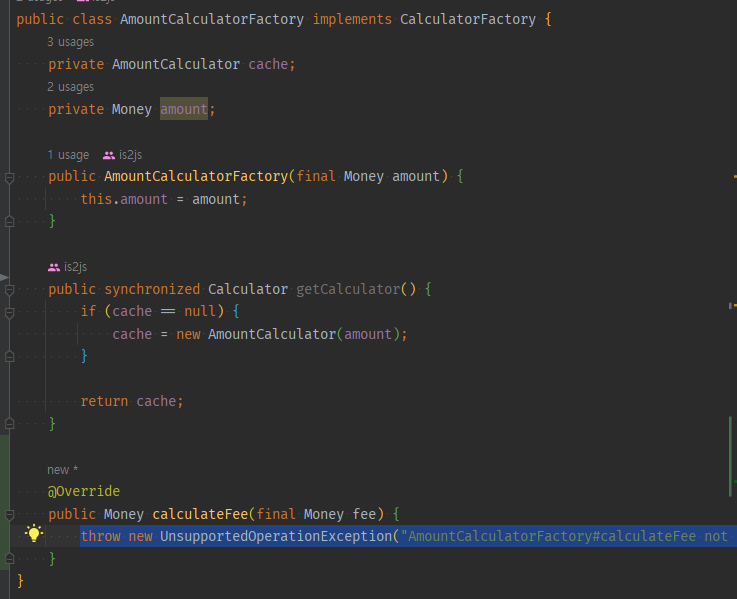Click the 'return cache;' statement
Image resolution: width=737 pixels, height=599 pixels.
pyautogui.click(x=132, y=401)
